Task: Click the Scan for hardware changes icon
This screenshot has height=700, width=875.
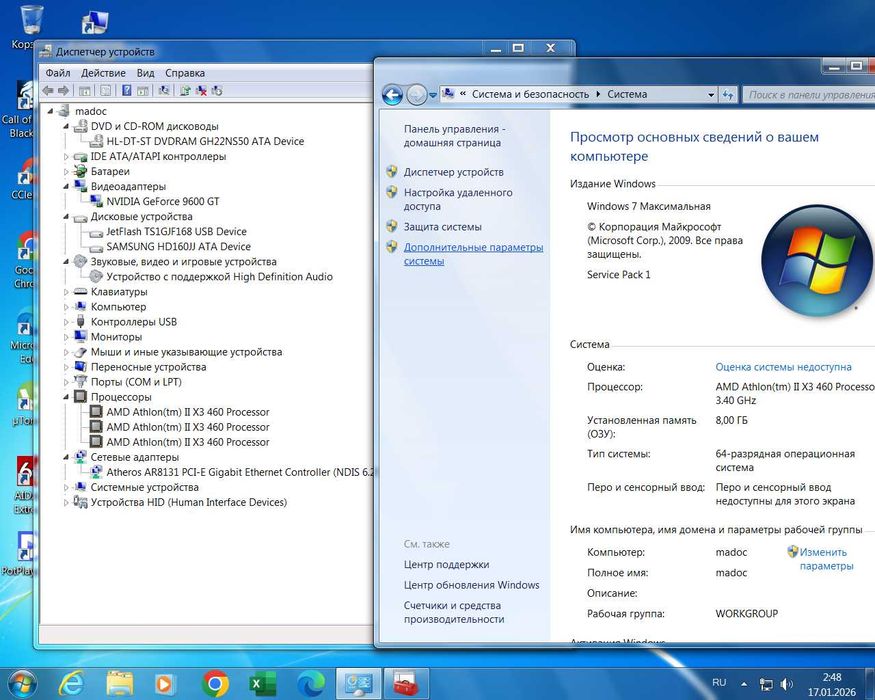Action: click(x=164, y=90)
